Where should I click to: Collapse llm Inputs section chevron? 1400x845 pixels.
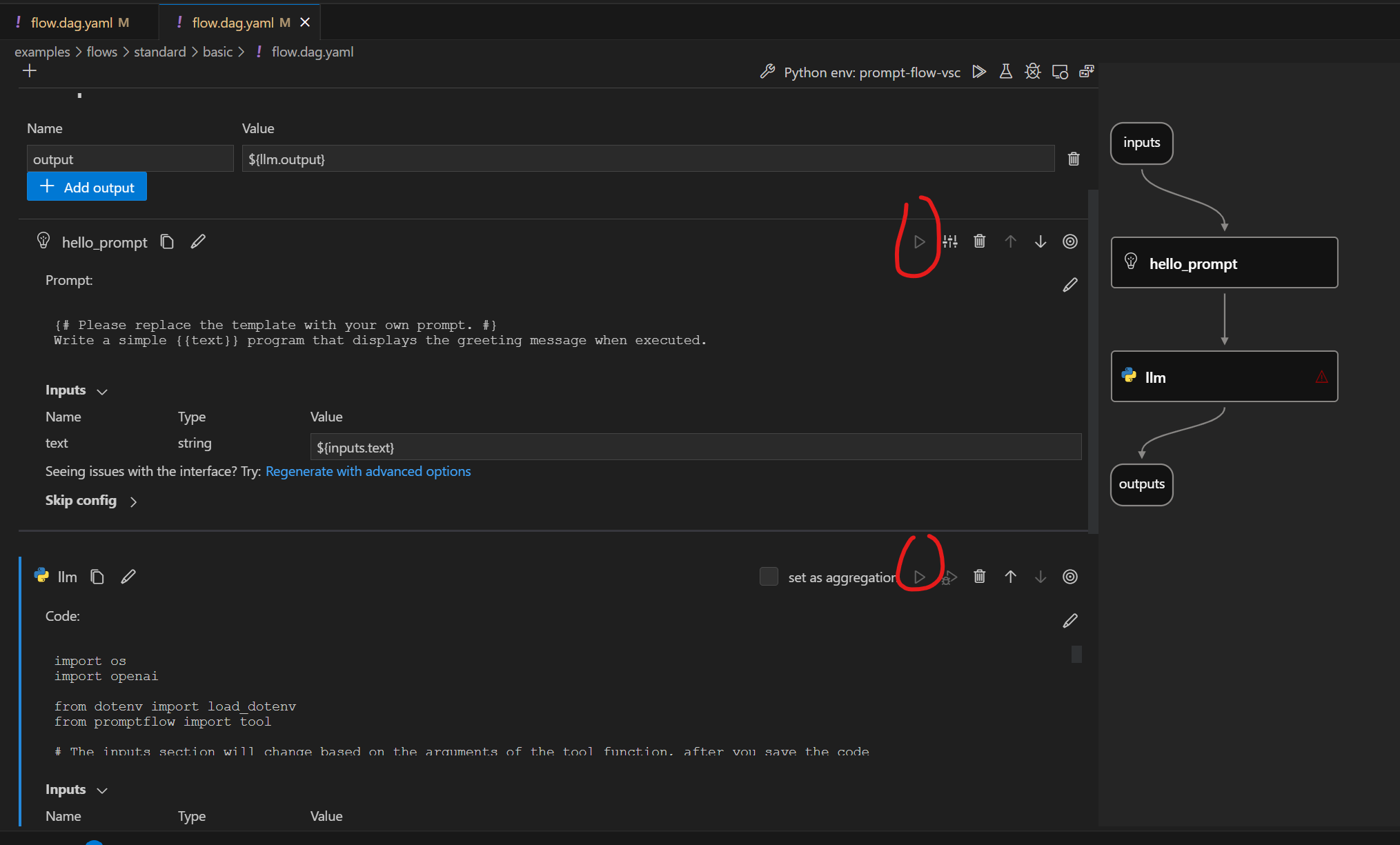(x=102, y=791)
